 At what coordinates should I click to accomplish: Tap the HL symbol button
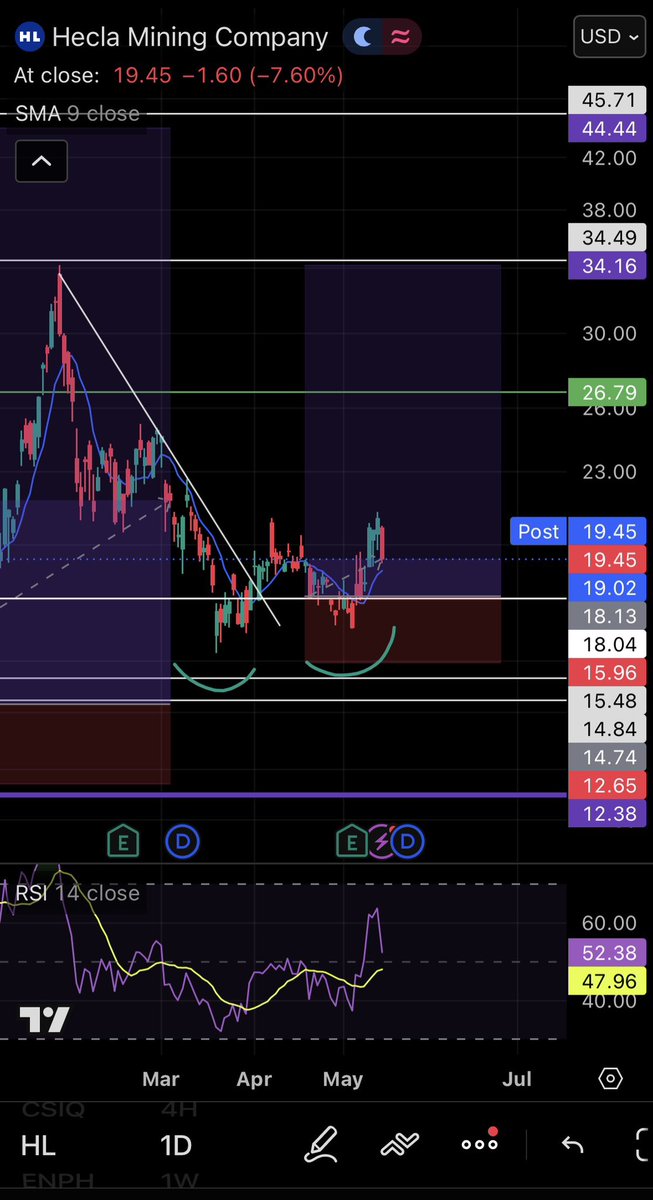point(38,1146)
